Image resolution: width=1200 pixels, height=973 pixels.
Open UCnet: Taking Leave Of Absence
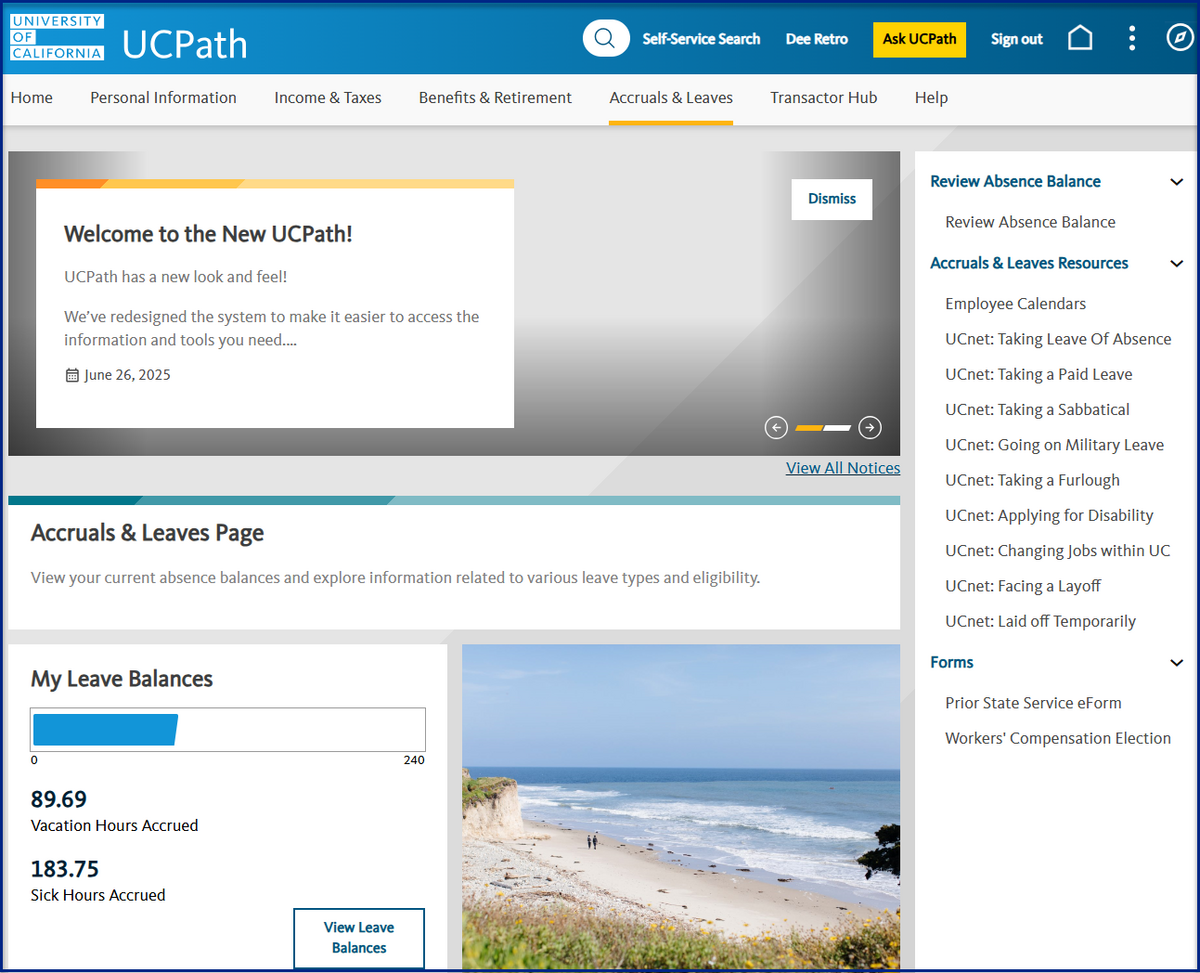click(1058, 339)
